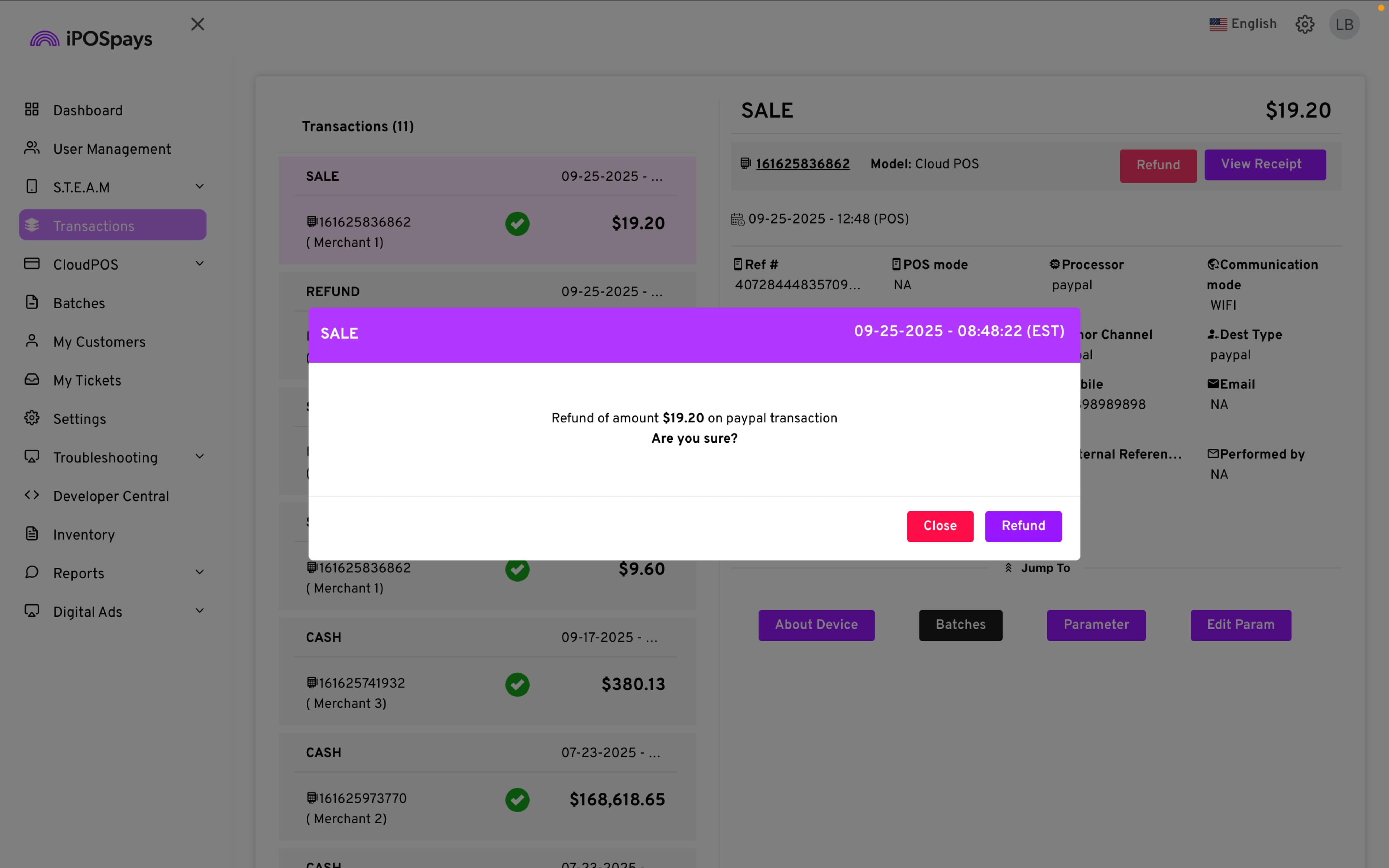
Task: Open My Customers menu item
Action: [x=99, y=341]
